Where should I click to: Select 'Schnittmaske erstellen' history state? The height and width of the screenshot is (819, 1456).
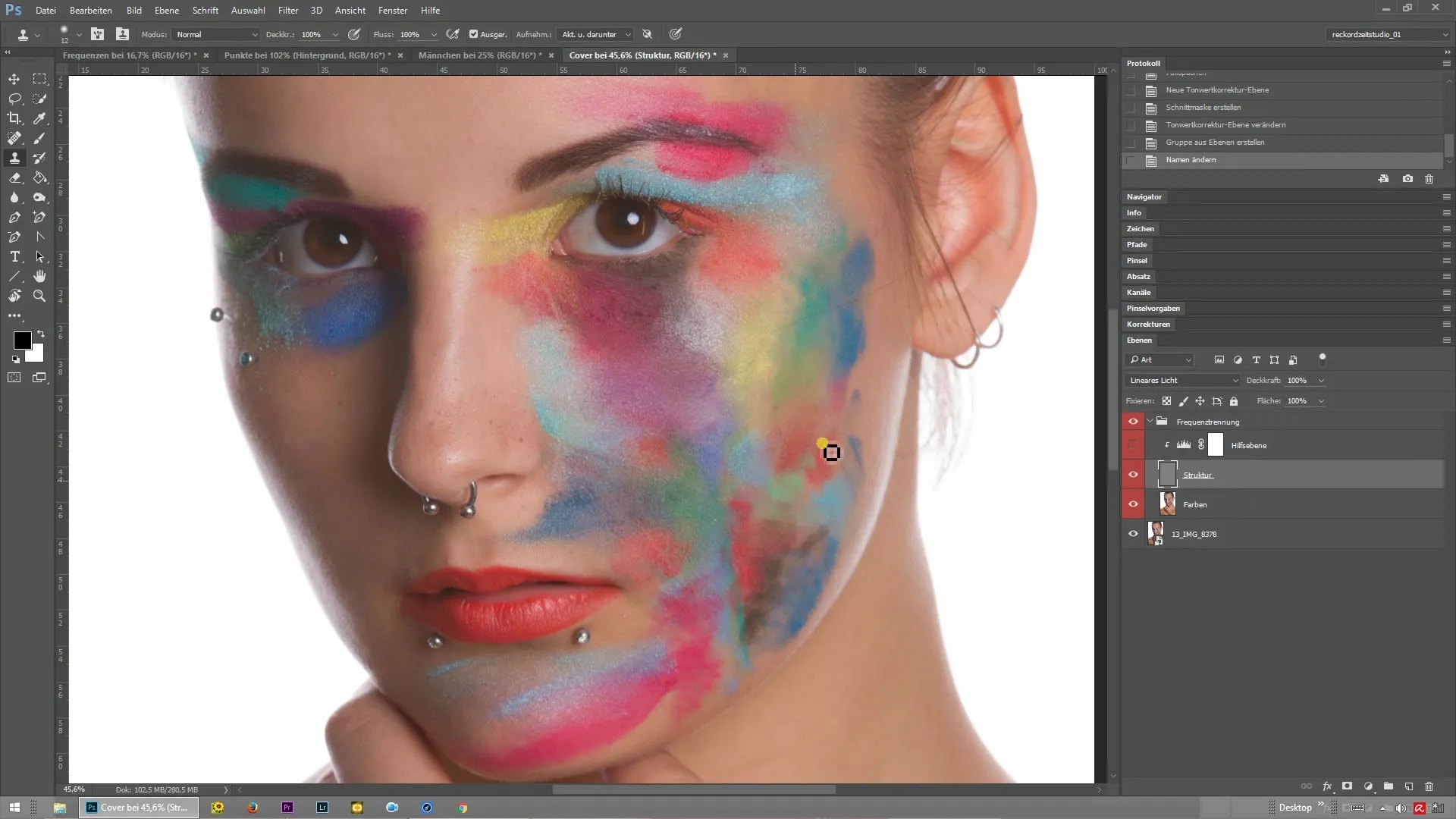point(1282,108)
